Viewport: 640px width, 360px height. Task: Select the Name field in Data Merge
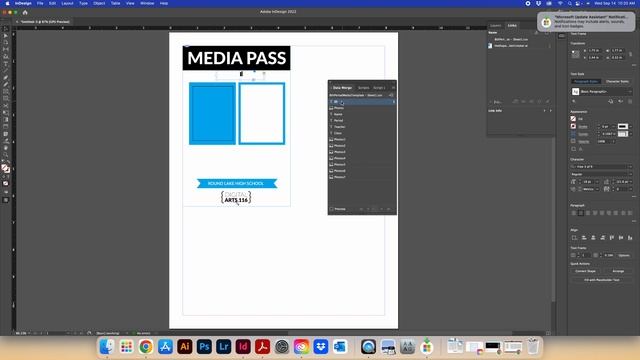pos(362,114)
